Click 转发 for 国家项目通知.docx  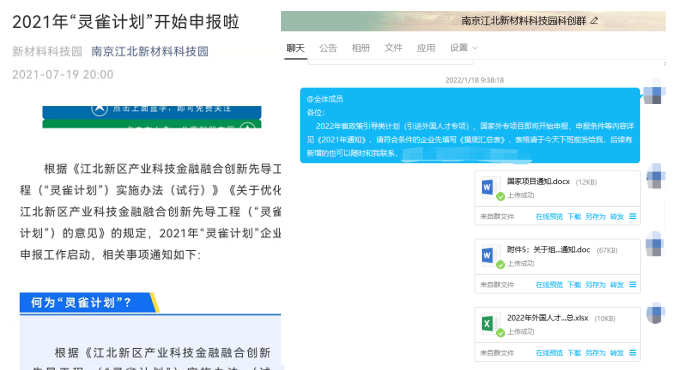[x=616, y=217]
